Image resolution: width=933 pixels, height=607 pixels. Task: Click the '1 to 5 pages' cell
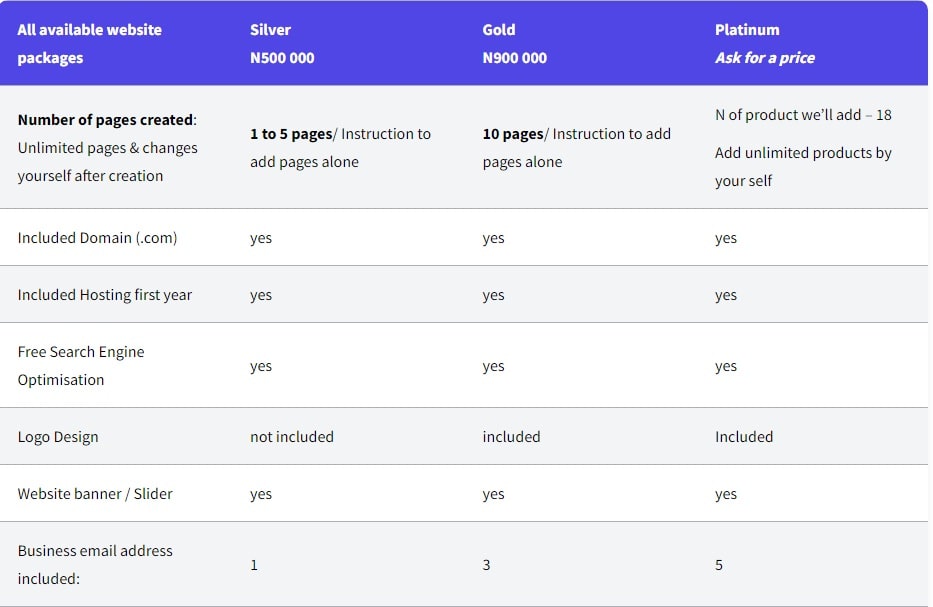(340, 148)
